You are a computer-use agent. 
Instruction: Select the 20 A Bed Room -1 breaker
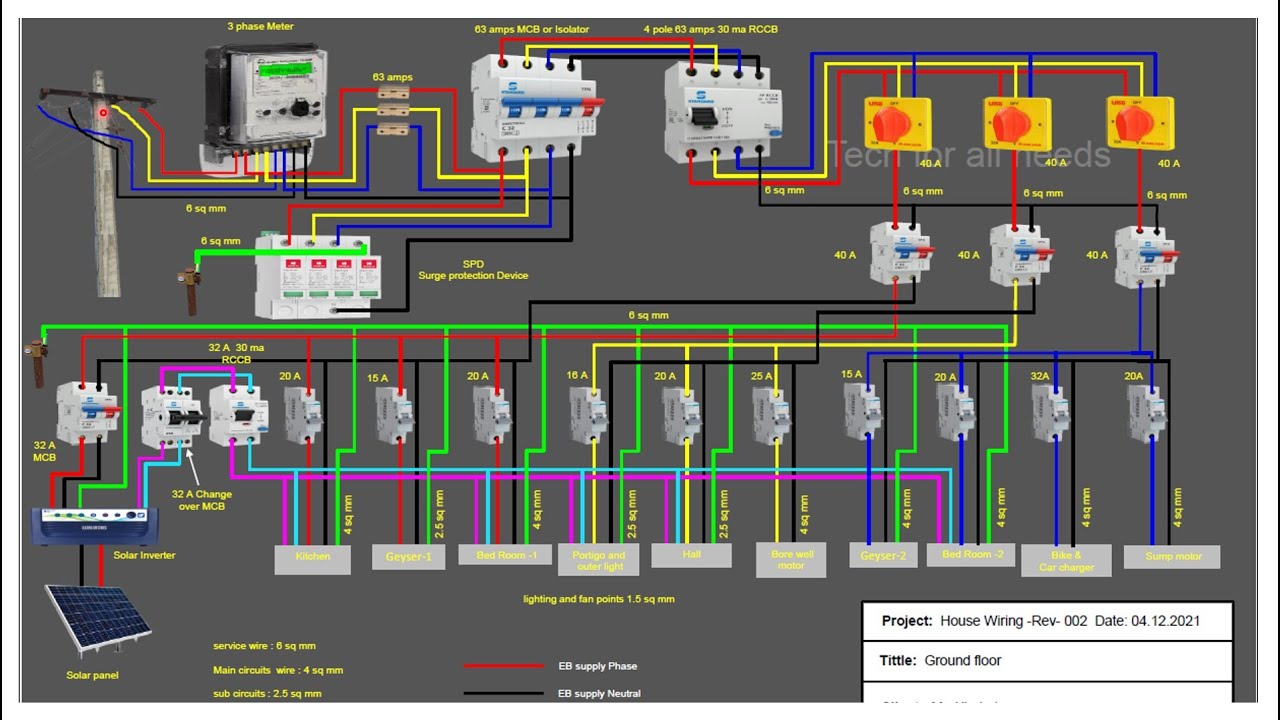coord(491,415)
